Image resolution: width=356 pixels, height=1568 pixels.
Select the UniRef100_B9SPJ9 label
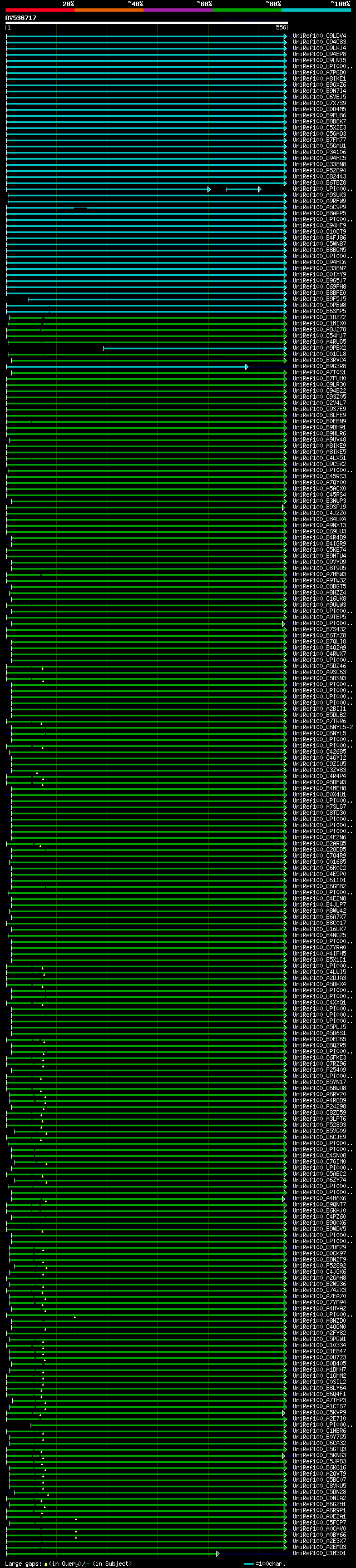click(319, 507)
